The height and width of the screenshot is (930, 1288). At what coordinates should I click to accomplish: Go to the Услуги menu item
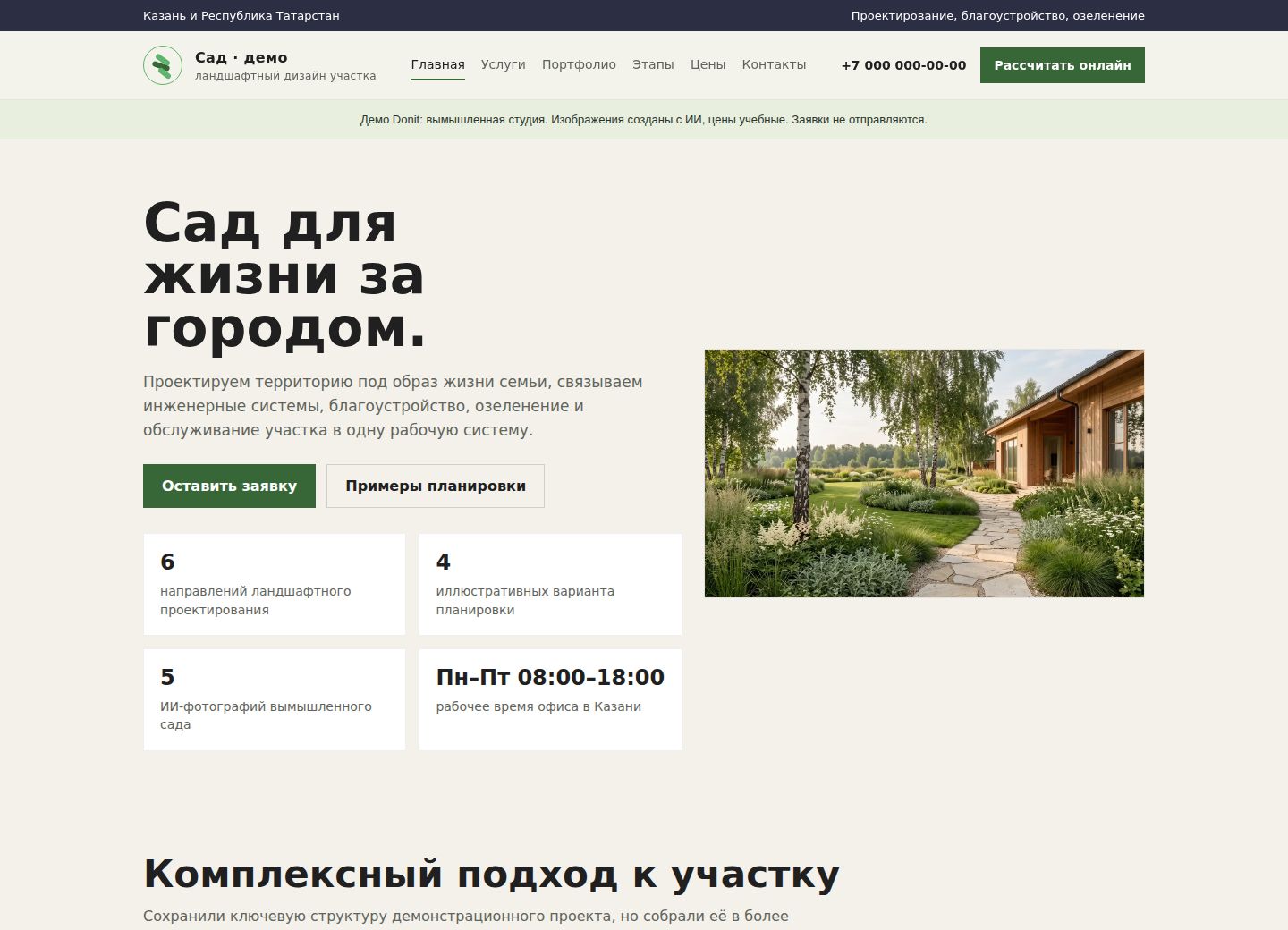point(504,64)
